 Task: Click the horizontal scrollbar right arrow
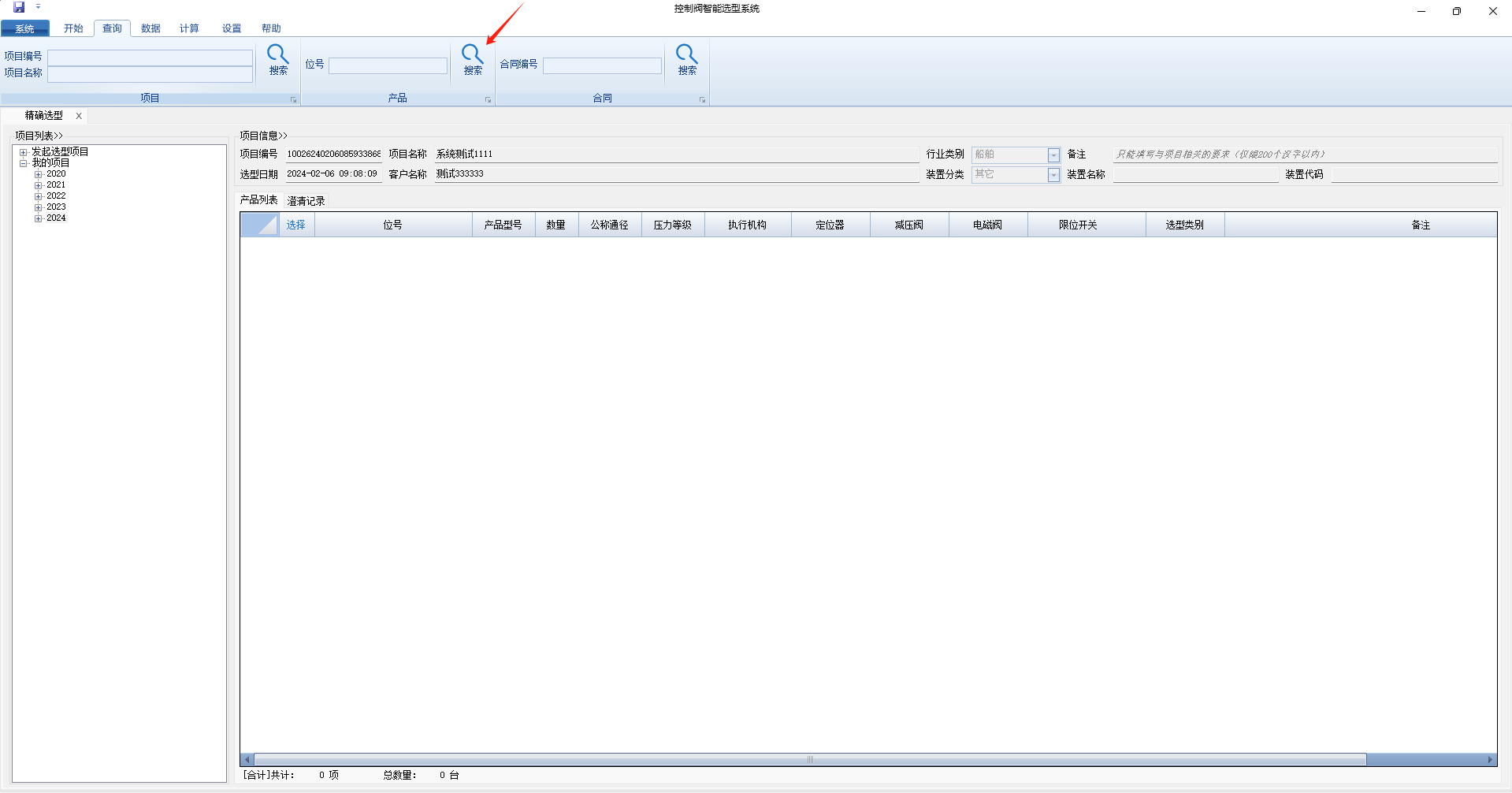click(1490, 760)
